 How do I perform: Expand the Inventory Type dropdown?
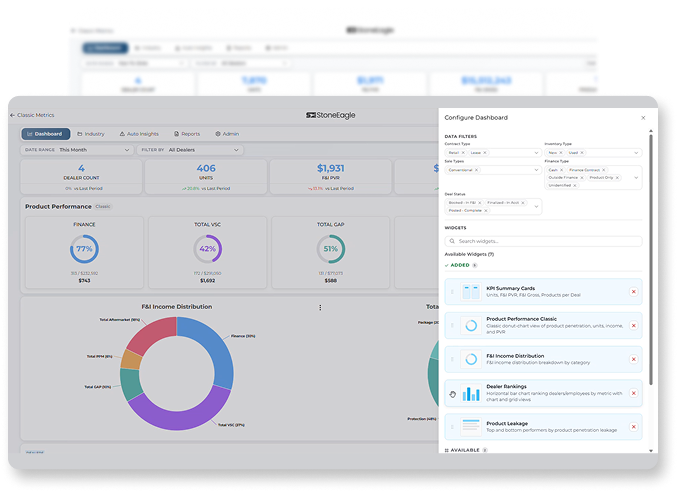point(636,153)
